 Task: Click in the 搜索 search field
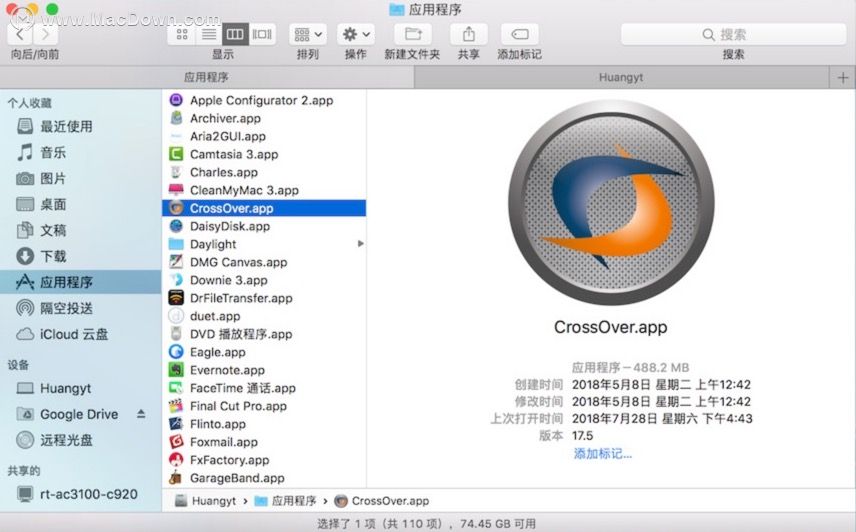coord(733,34)
